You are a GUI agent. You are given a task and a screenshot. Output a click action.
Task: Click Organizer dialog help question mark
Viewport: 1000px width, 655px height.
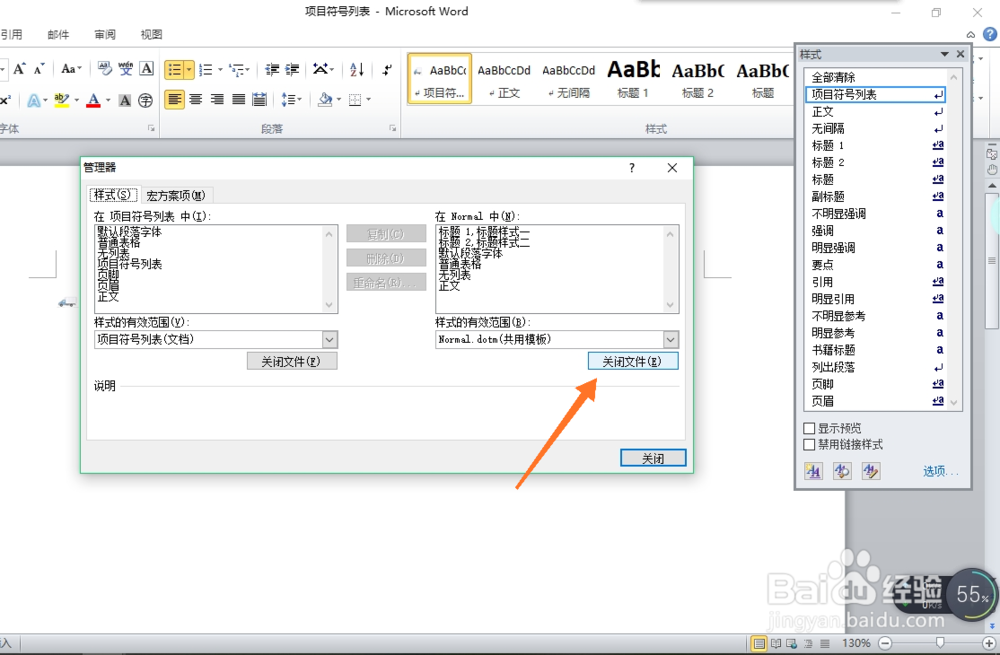(632, 168)
